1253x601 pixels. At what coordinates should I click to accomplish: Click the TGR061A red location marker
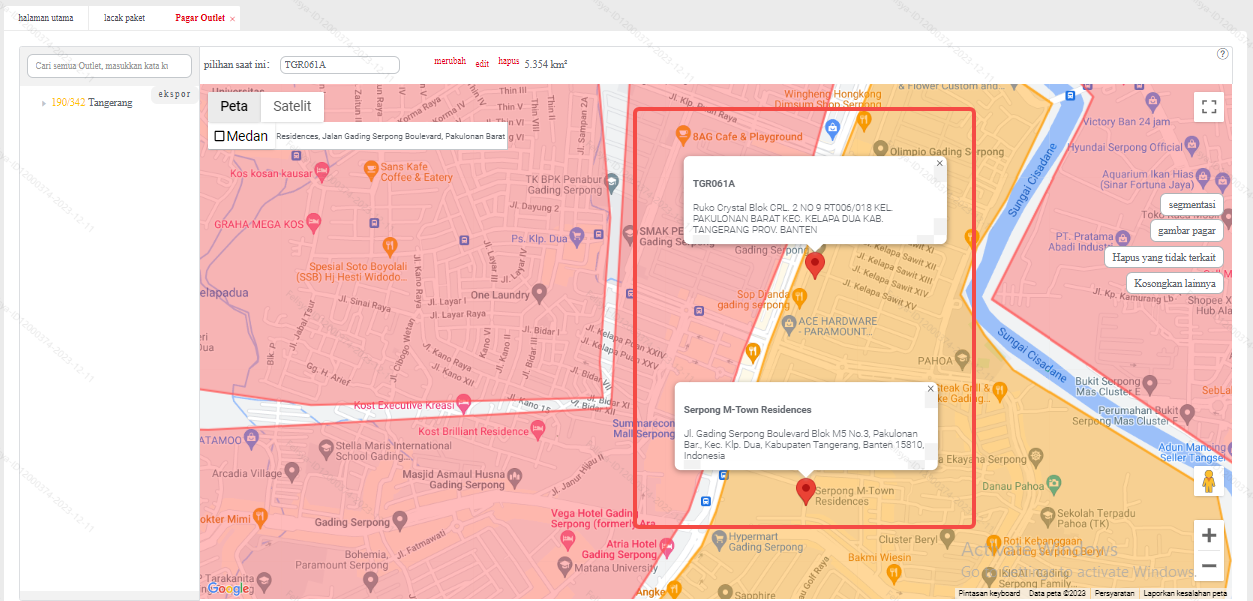(x=815, y=265)
